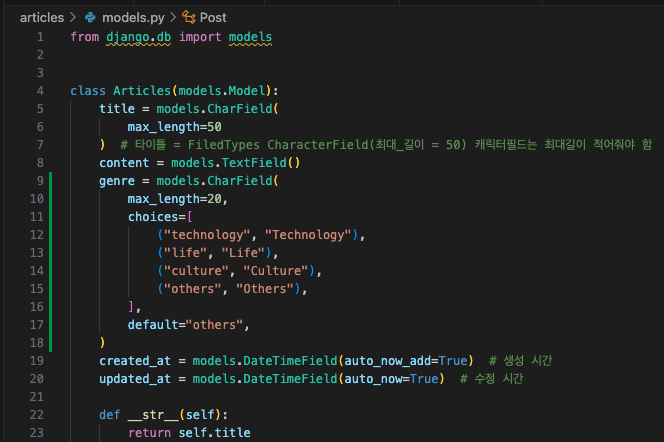Screen dimensions: 664x442
Task: Click the Python file icon in breadcrumb
Action: click(x=90, y=17)
